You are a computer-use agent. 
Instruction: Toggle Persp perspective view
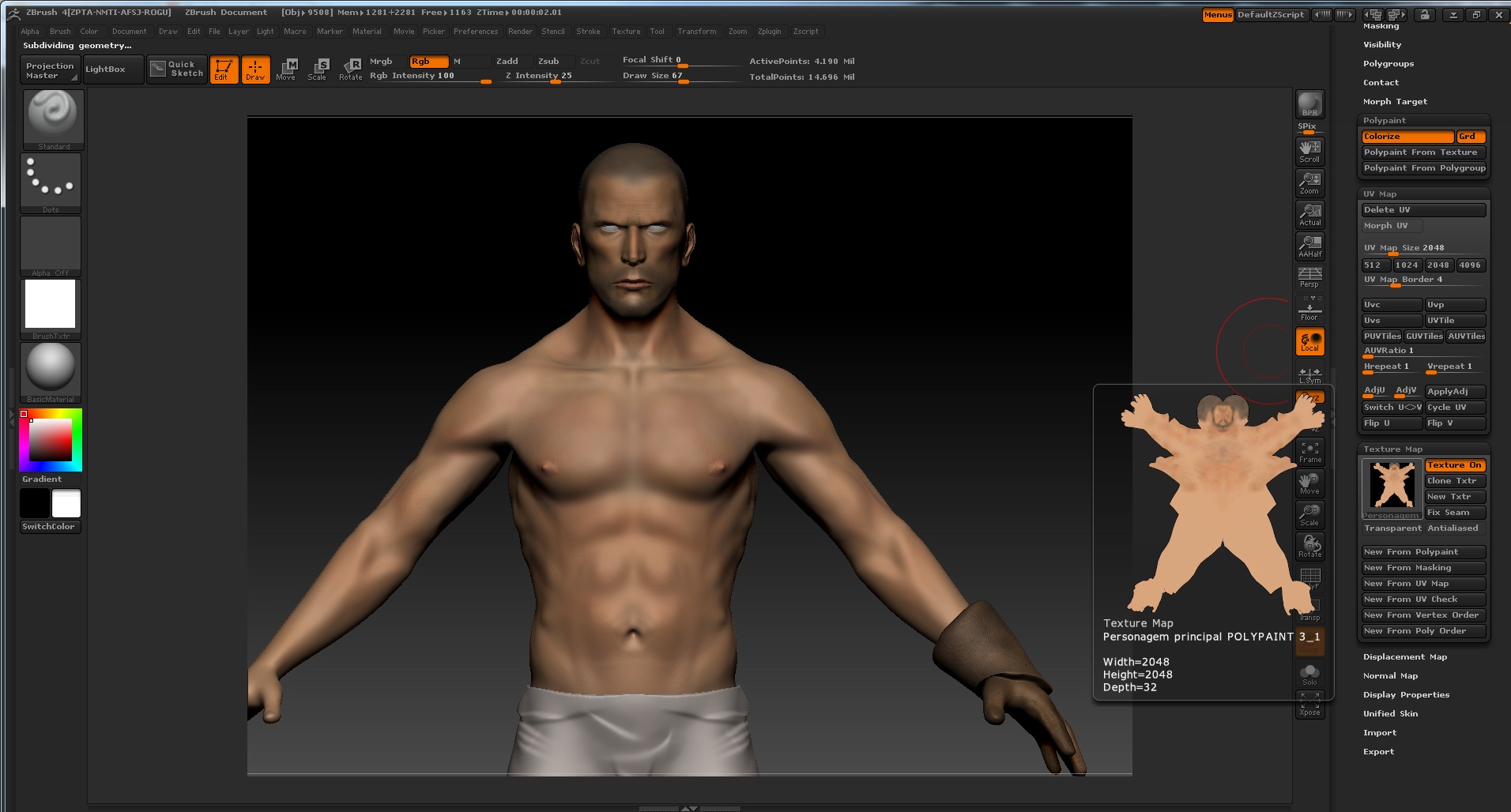coord(1309,277)
